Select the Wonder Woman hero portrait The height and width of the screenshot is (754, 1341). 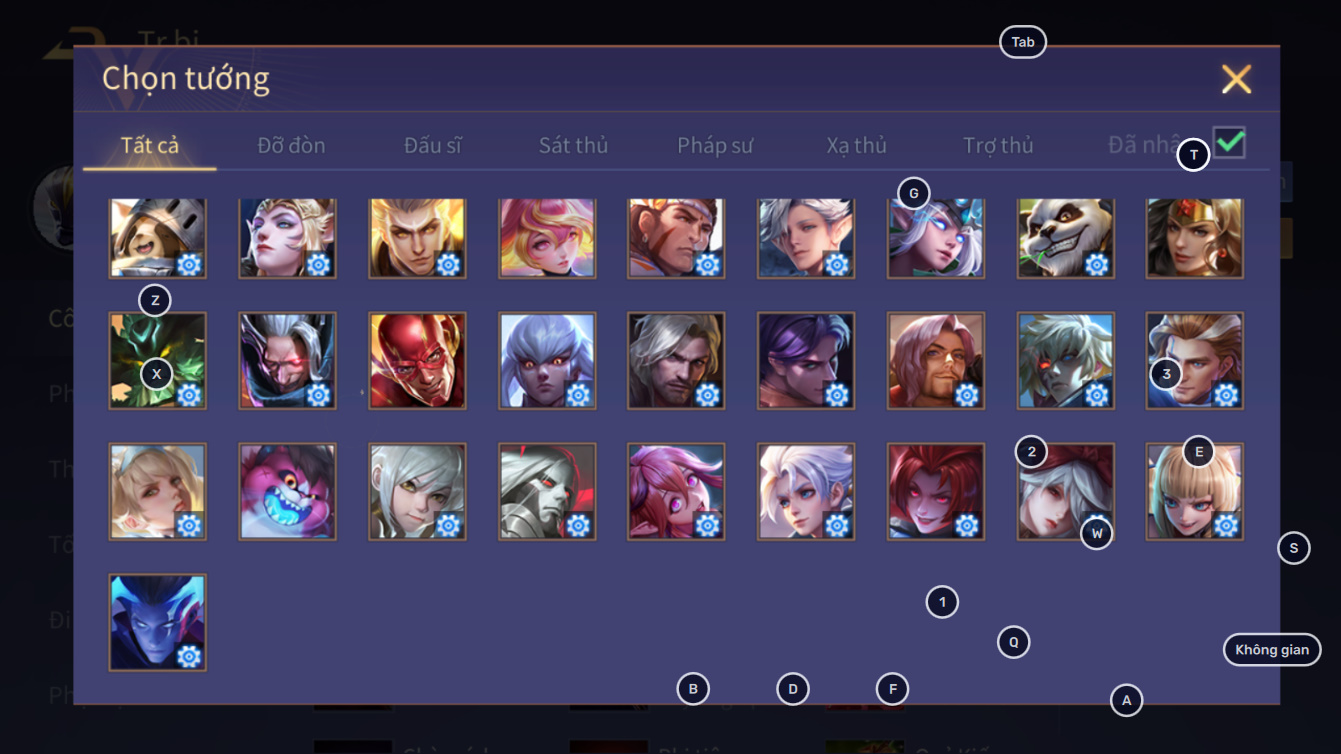click(x=1195, y=238)
